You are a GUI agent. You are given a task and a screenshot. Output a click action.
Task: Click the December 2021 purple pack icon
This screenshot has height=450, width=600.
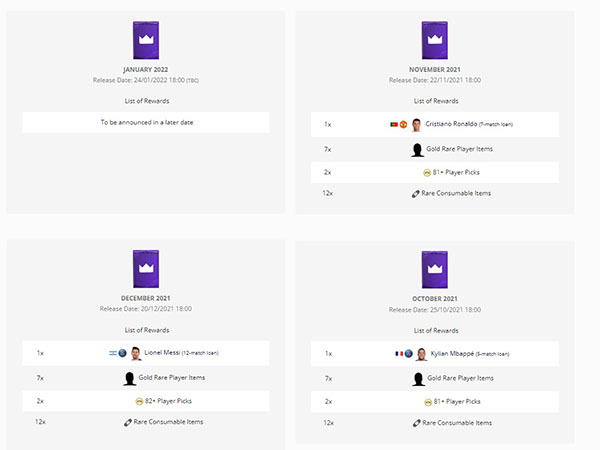146,269
